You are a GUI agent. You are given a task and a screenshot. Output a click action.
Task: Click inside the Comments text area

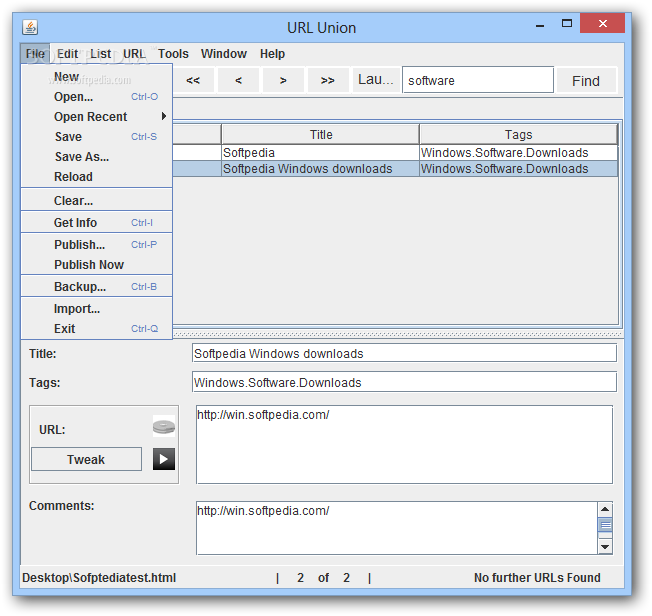(x=397, y=528)
